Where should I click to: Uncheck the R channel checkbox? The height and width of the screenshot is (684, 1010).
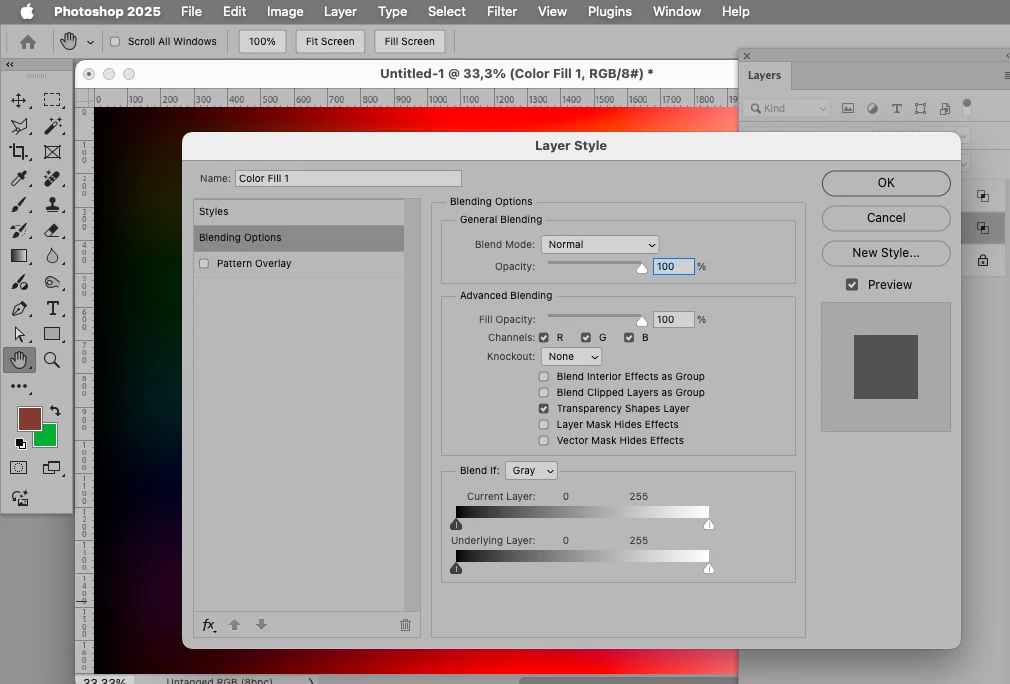[544, 337]
